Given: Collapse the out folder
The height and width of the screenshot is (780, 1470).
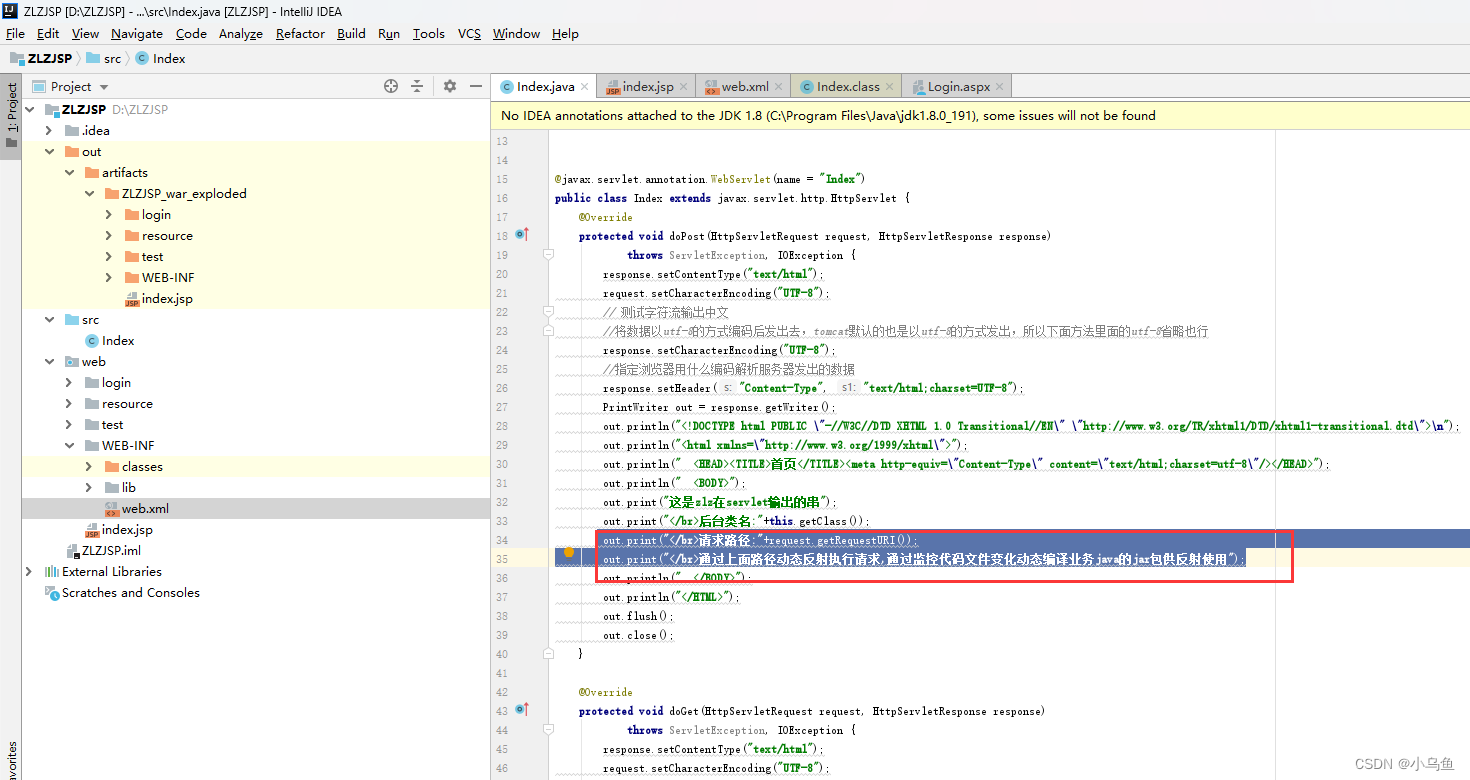Looking at the screenshot, I should click(49, 151).
